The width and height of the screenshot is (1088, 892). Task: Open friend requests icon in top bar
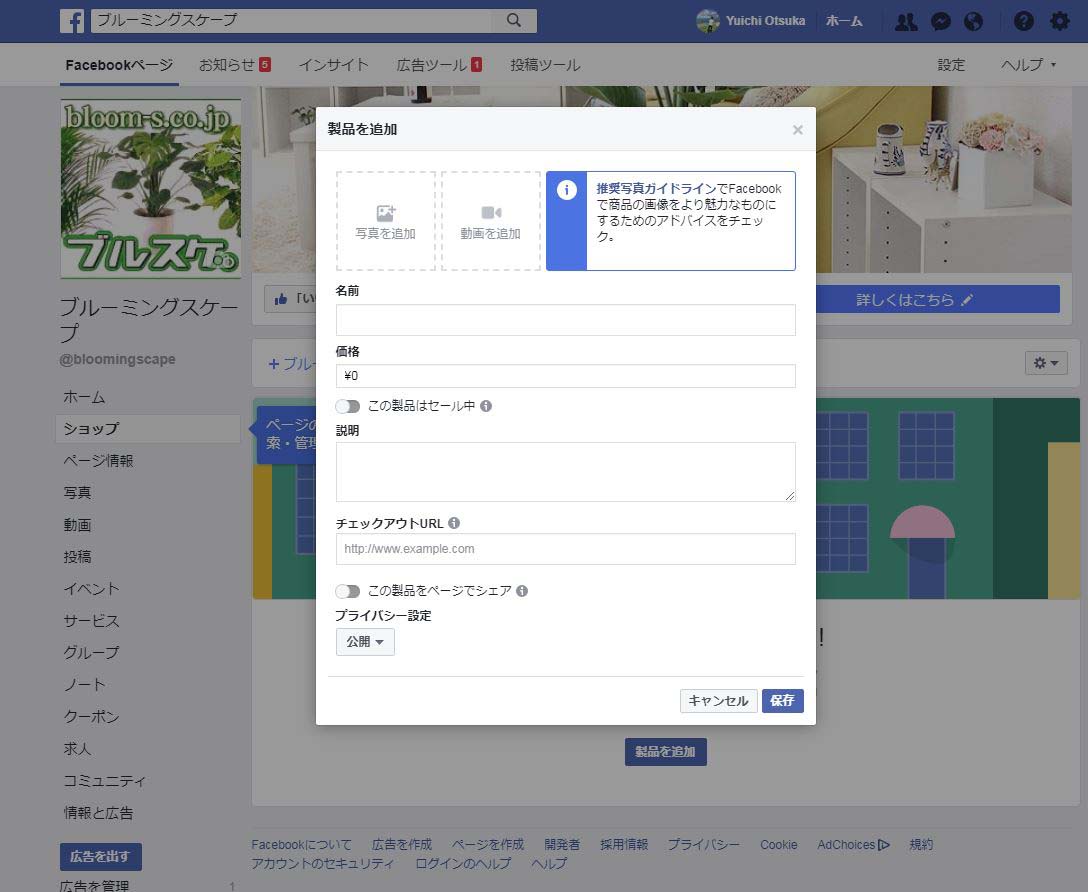906,22
